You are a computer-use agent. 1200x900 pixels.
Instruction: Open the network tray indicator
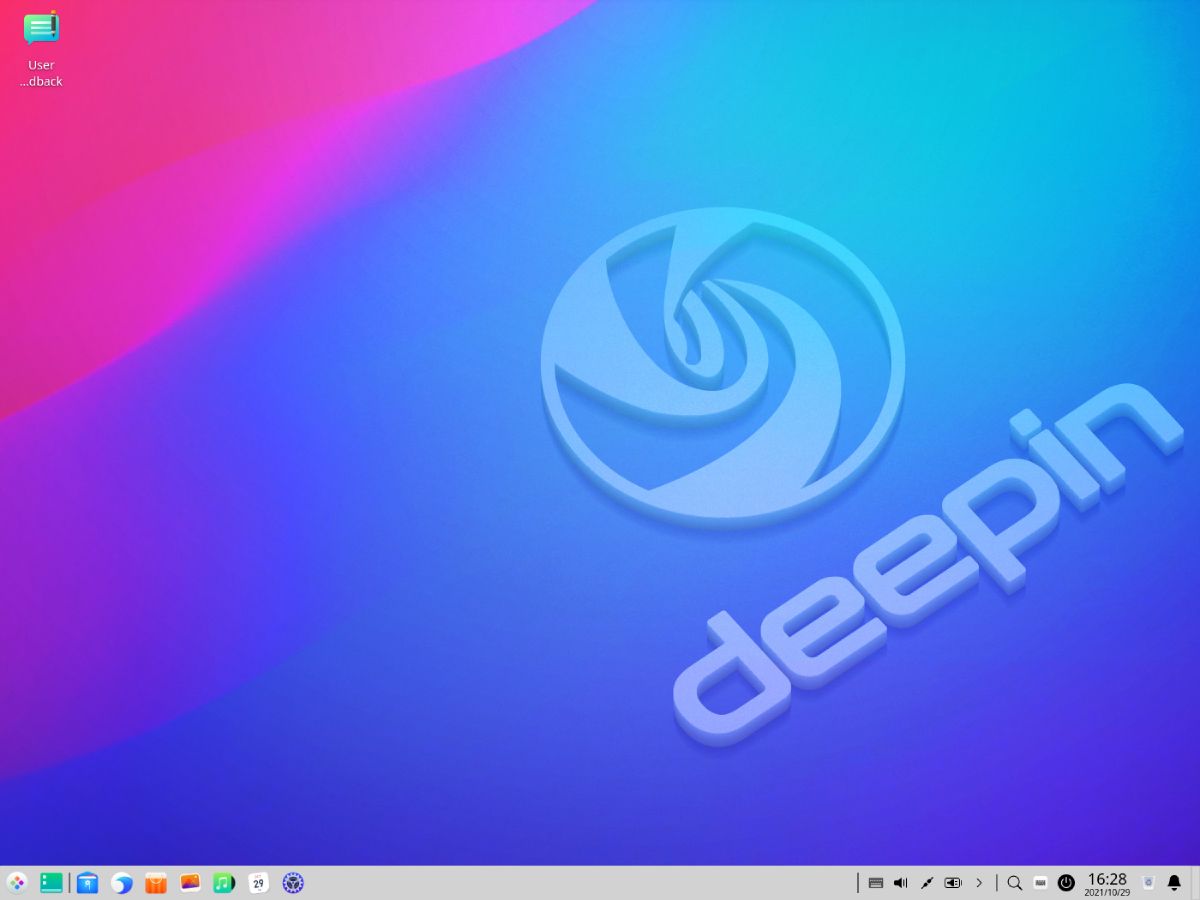pyautogui.click(x=926, y=883)
